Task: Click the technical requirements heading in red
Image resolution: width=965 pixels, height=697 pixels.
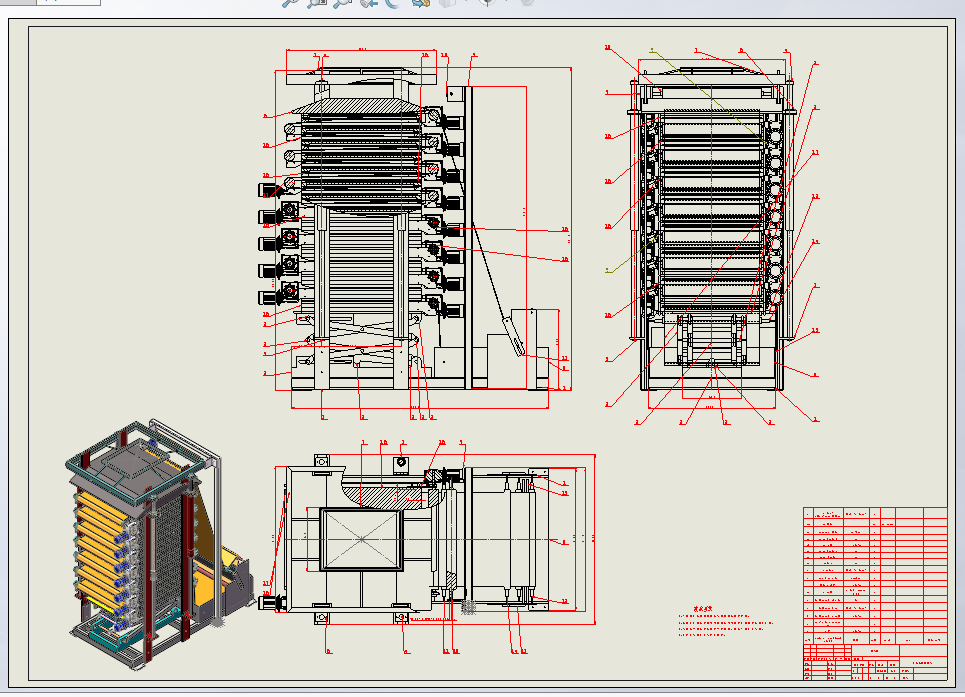Action: [x=703, y=608]
